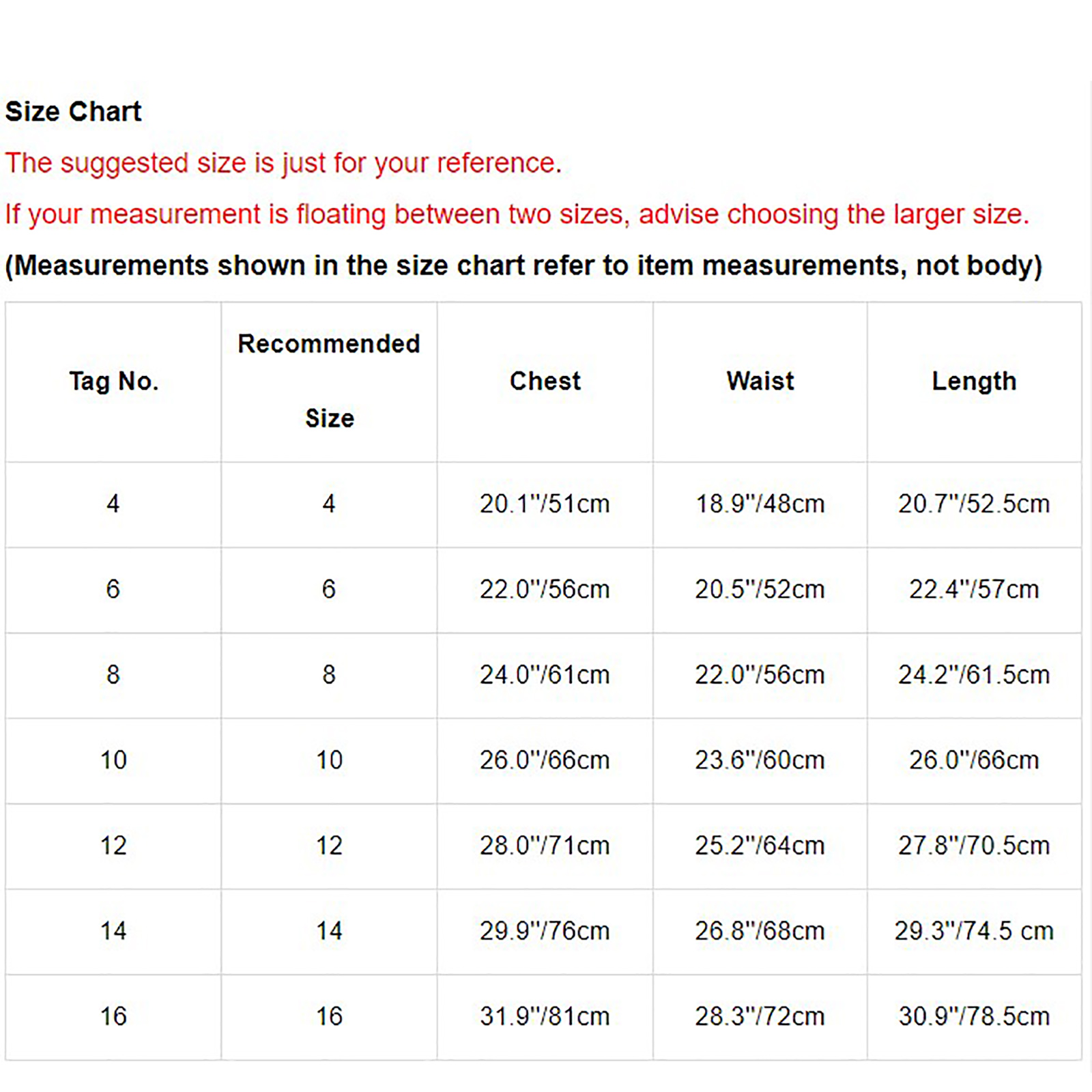Select the Chest column header
The height and width of the screenshot is (1092, 1092).
[x=545, y=381]
